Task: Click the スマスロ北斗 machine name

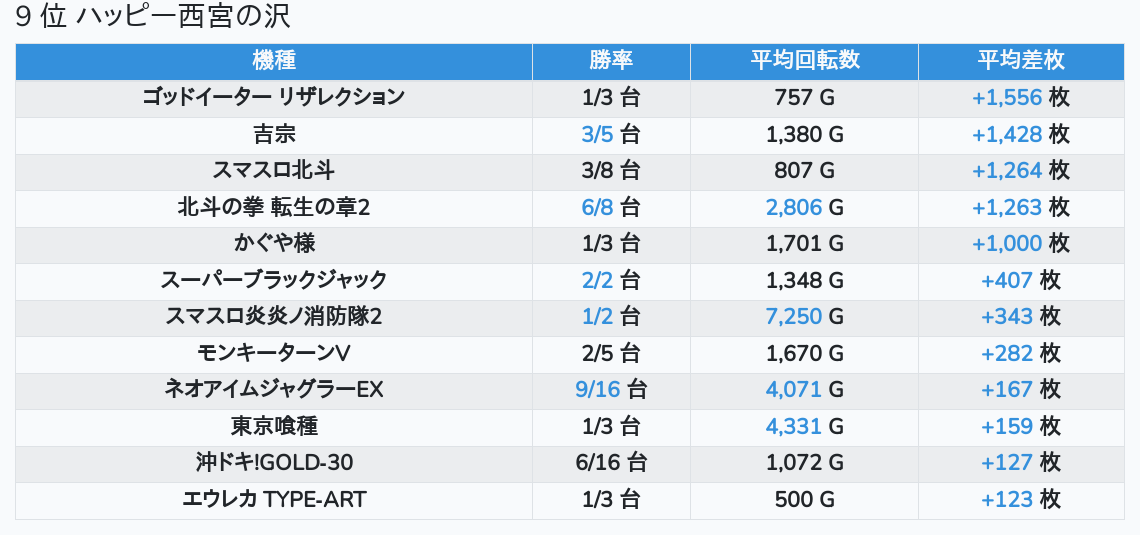Action: (x=274, y=170)
